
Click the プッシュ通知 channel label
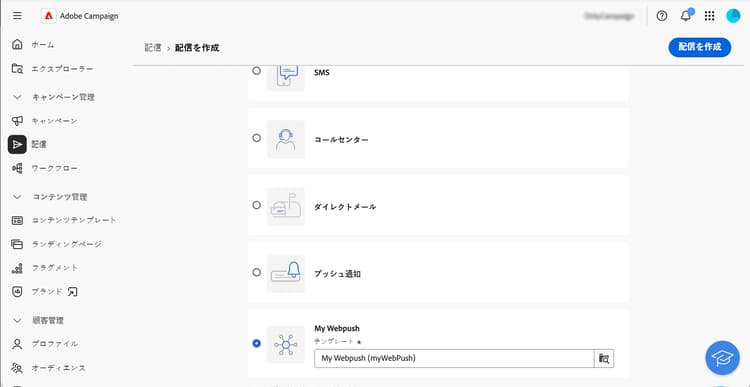[337, 275]
